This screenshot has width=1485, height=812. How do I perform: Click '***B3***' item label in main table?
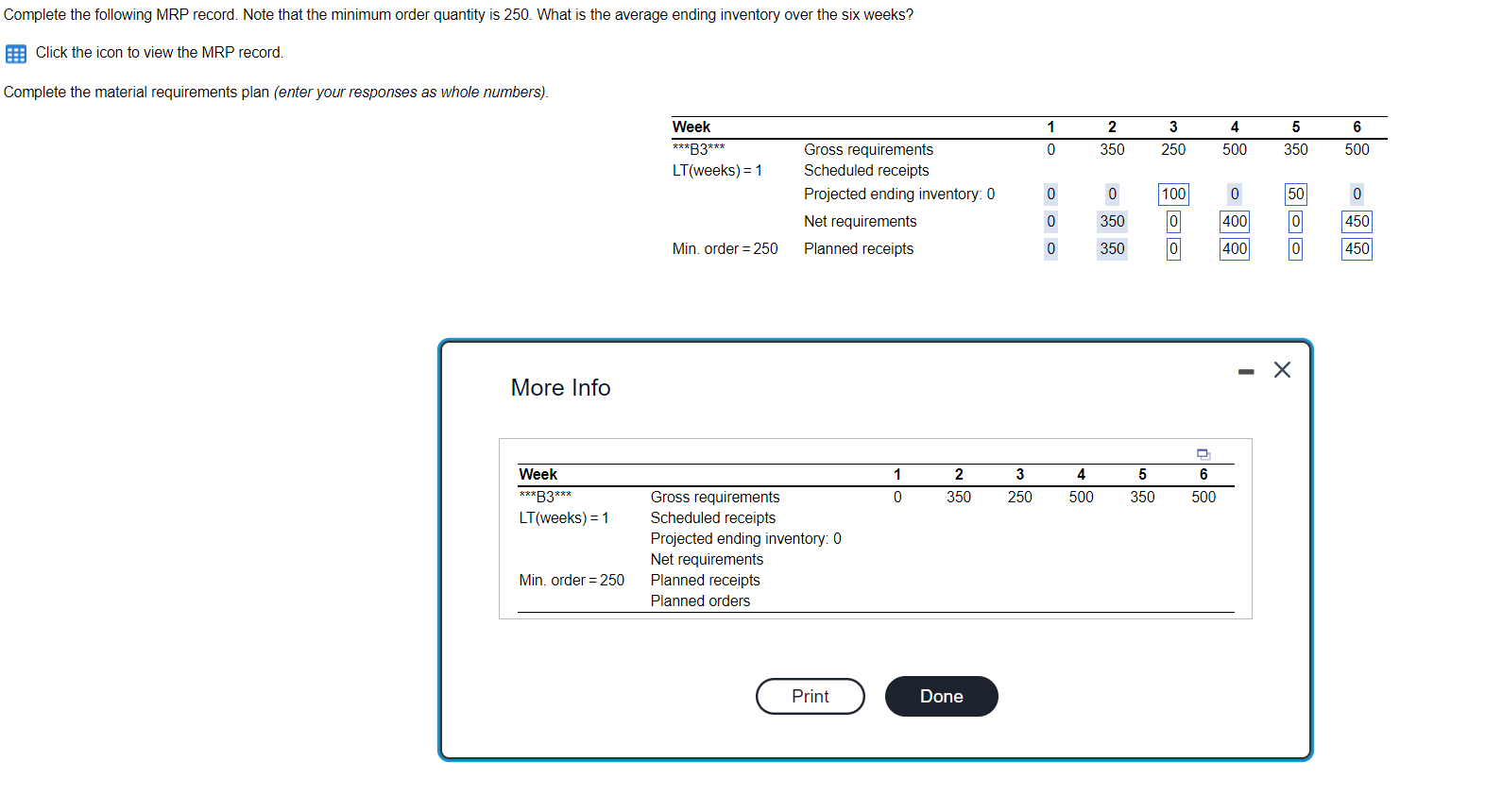(x=699, y=149)
